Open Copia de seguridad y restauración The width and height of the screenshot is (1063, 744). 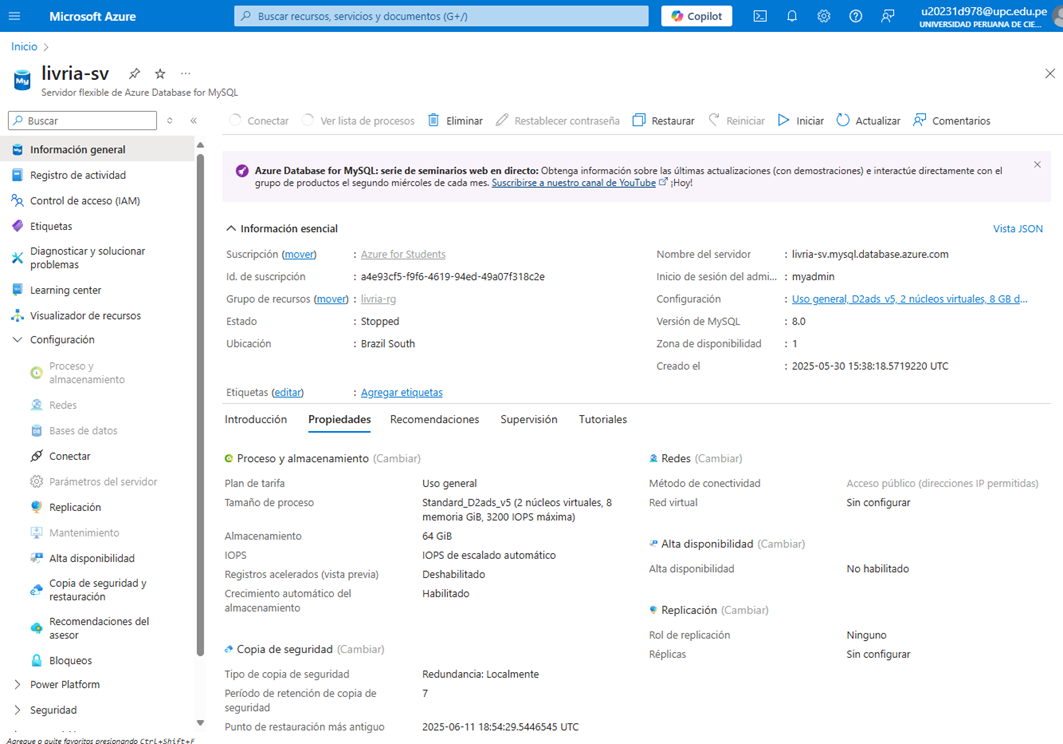click(x=97, y=590)
